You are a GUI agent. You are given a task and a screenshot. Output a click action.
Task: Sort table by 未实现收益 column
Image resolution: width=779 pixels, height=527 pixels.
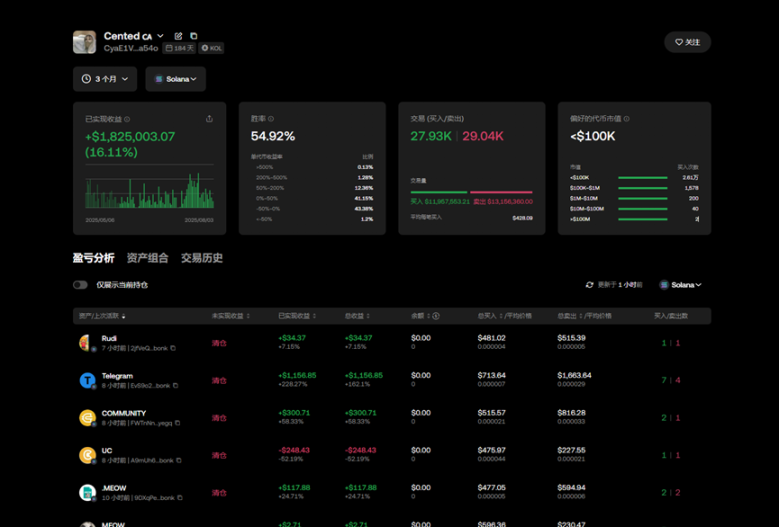click(x=231, y=316)
